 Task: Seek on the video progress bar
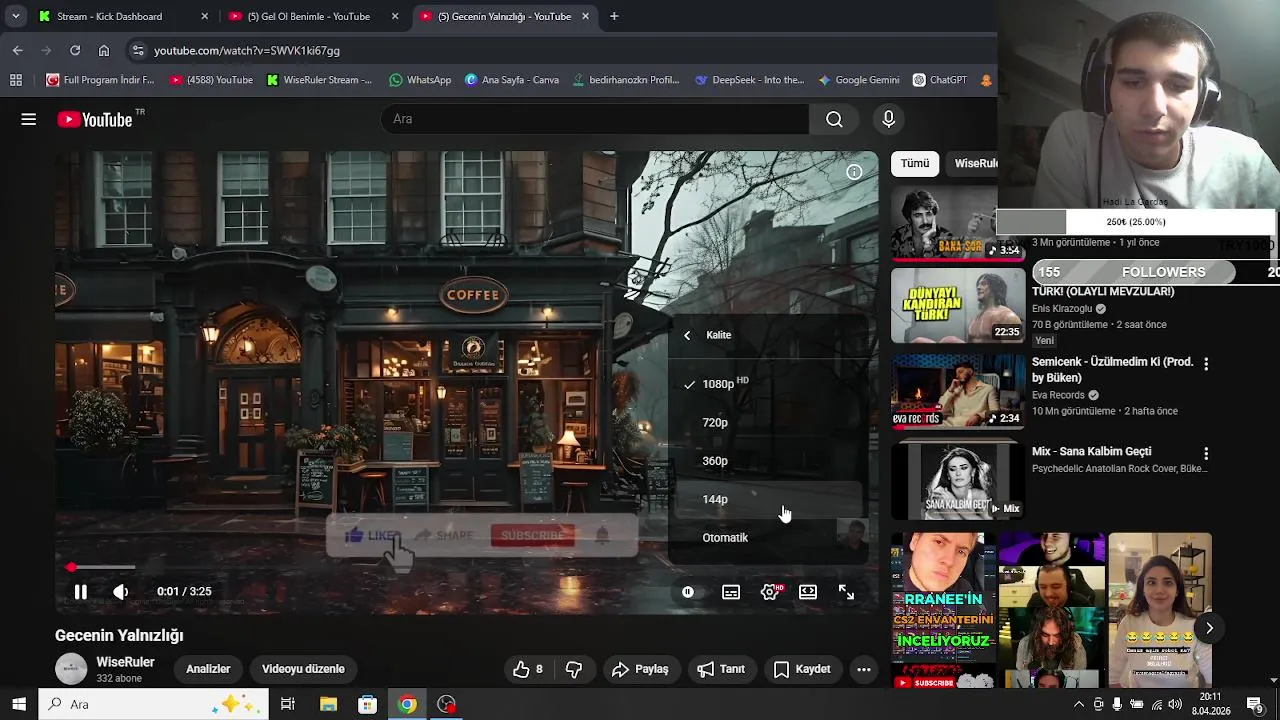click(465, 568)
